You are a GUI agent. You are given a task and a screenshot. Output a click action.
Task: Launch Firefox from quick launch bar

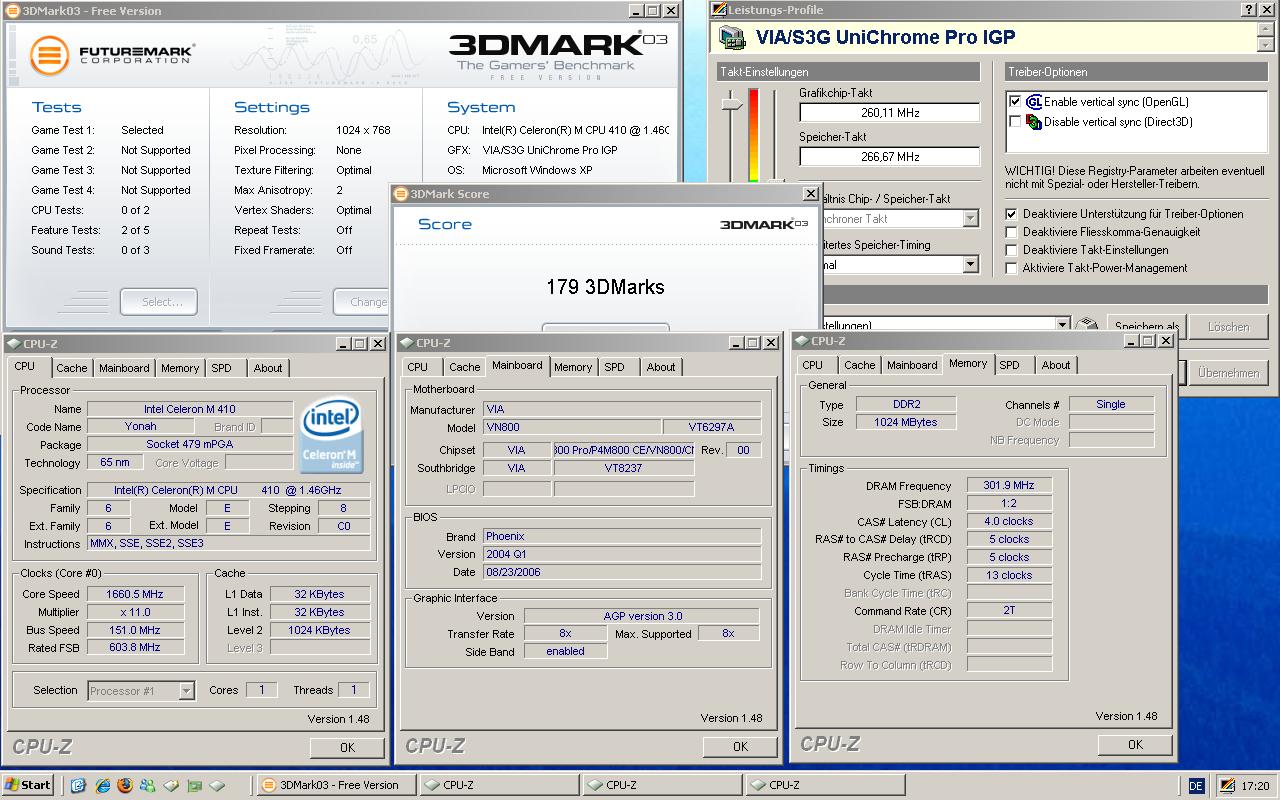coord(125,785)
